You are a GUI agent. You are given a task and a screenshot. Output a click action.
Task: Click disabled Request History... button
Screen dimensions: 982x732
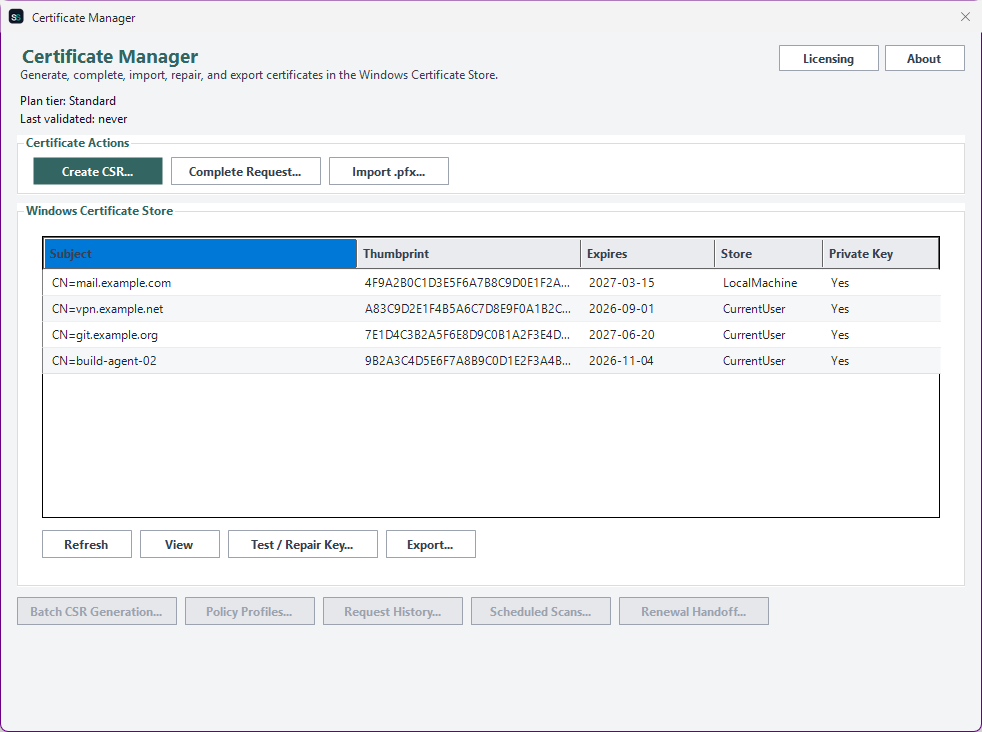coord(393,611)
